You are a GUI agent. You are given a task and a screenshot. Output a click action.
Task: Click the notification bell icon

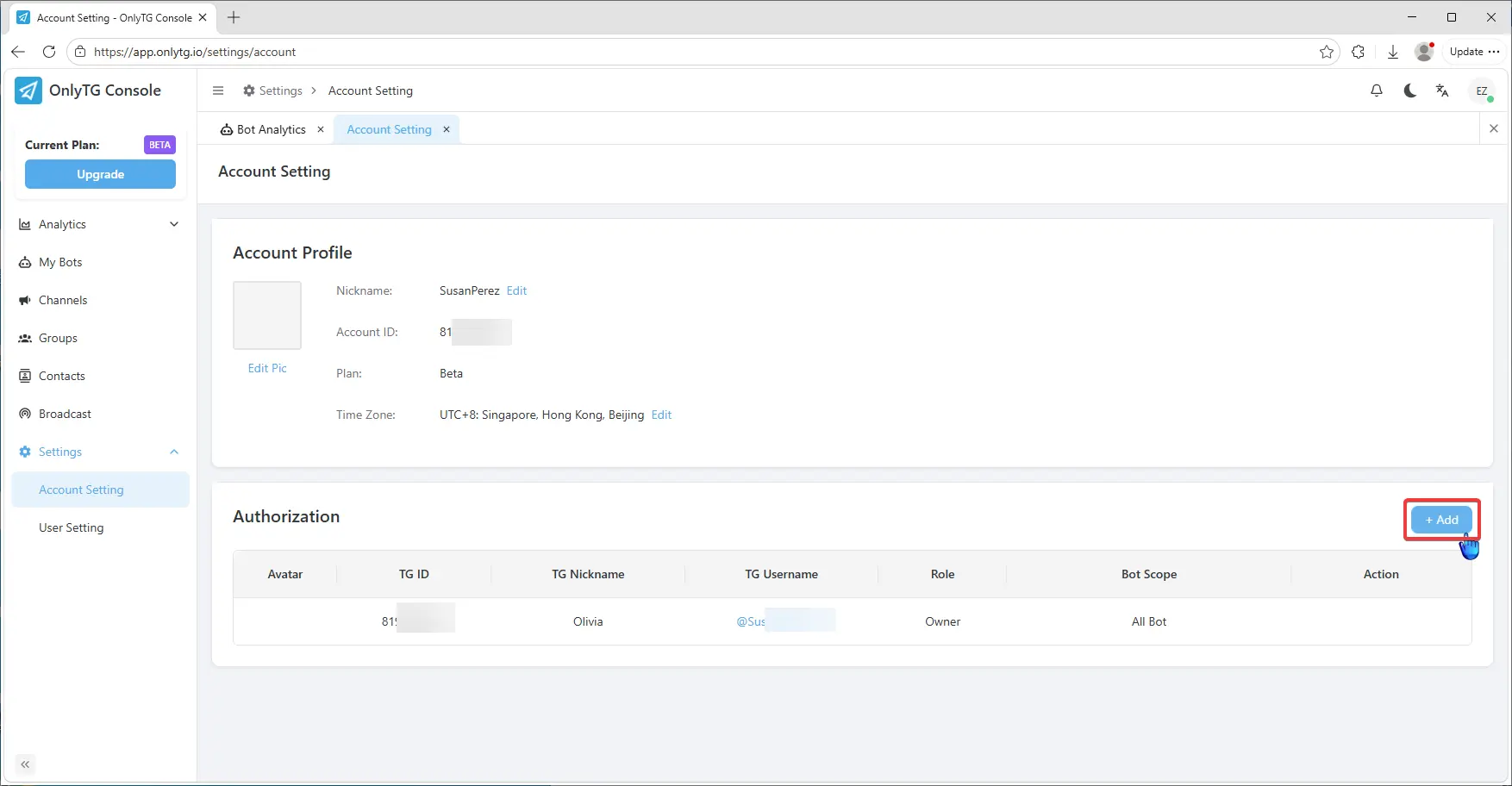click(1377, 90)
